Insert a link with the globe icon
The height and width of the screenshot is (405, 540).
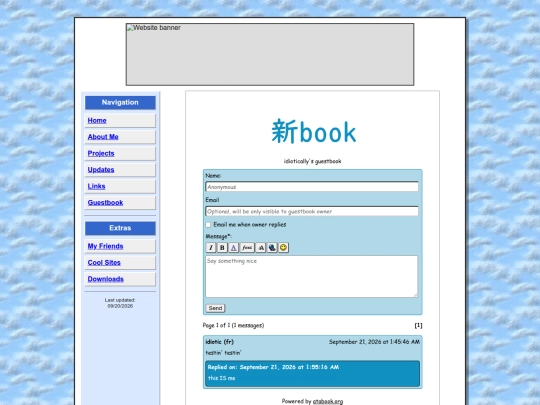[272, 248]
